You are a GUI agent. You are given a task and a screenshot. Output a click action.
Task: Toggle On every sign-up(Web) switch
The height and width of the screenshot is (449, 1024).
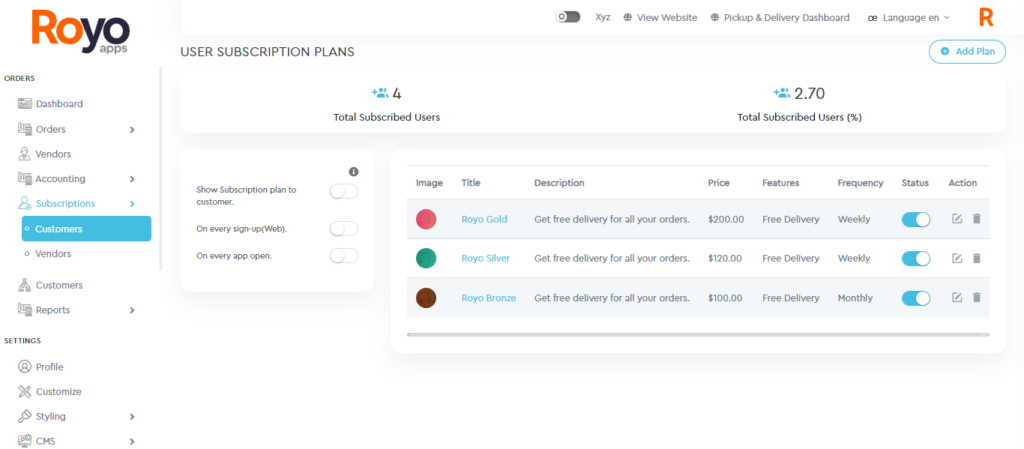tap(343, 229)
